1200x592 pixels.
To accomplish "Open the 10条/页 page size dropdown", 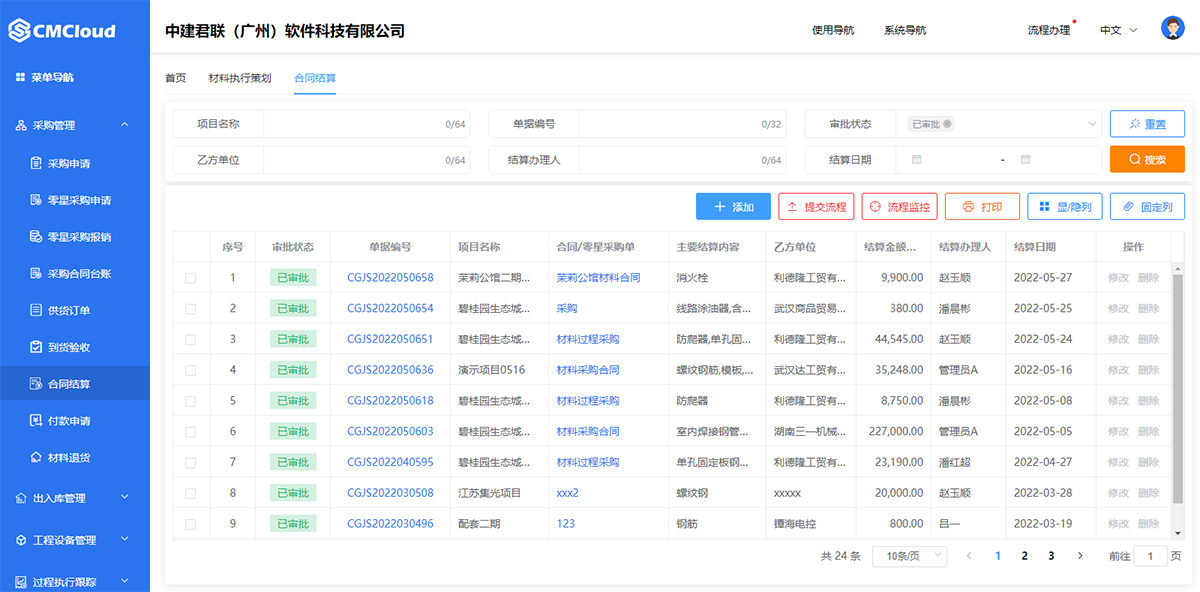I will click(909, 556).
